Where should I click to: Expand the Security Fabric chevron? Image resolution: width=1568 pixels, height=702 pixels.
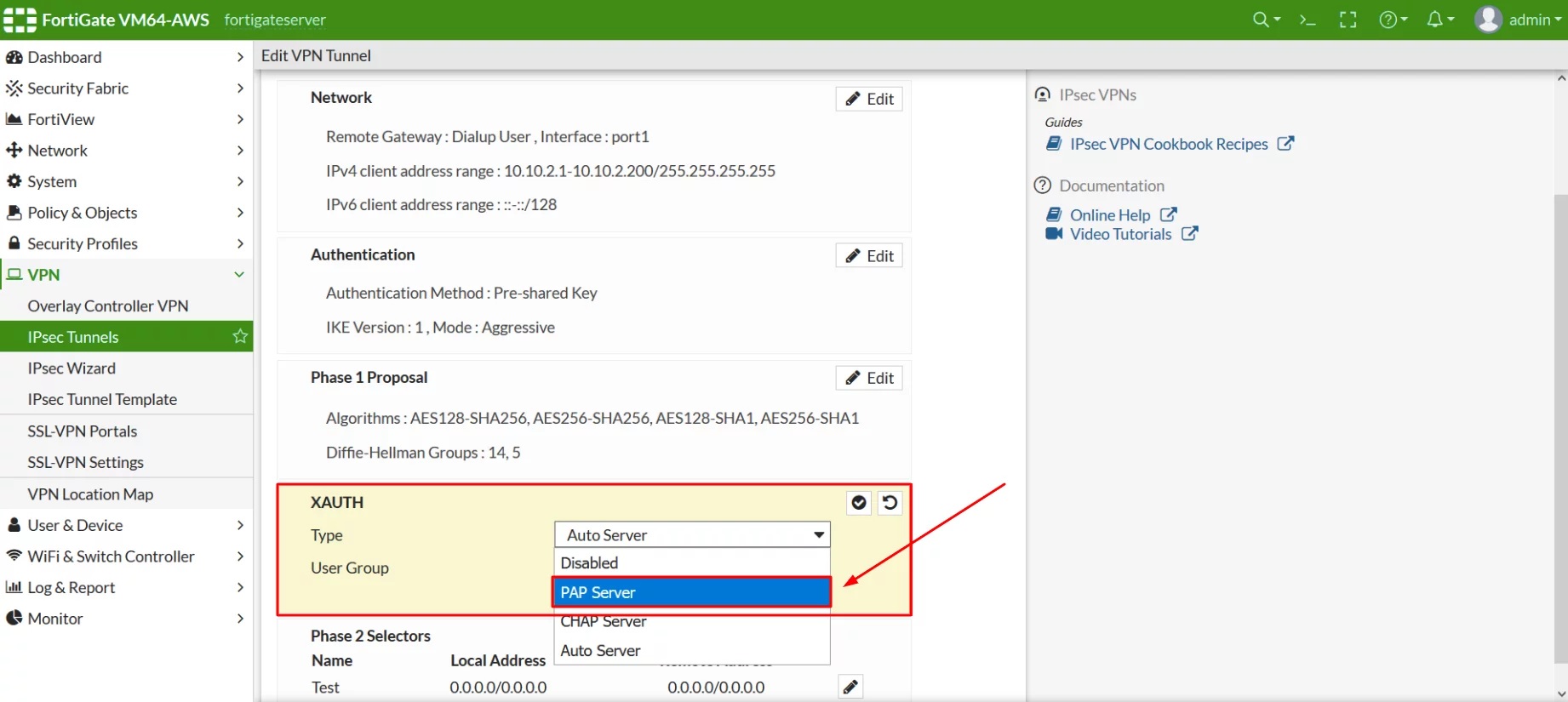pos(240,88)
